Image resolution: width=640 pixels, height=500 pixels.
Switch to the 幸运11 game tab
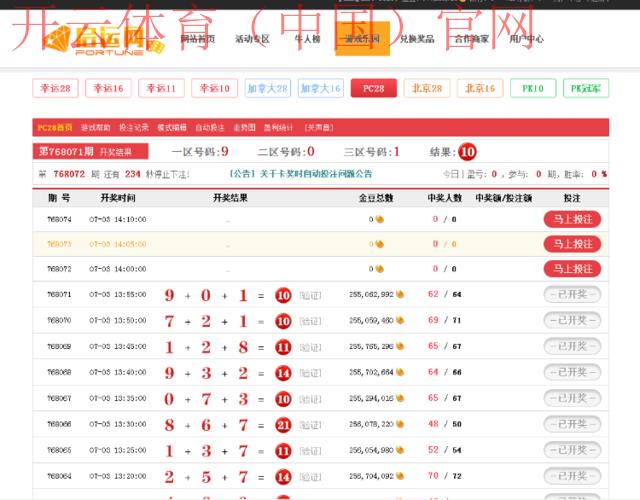pos(162,88)
